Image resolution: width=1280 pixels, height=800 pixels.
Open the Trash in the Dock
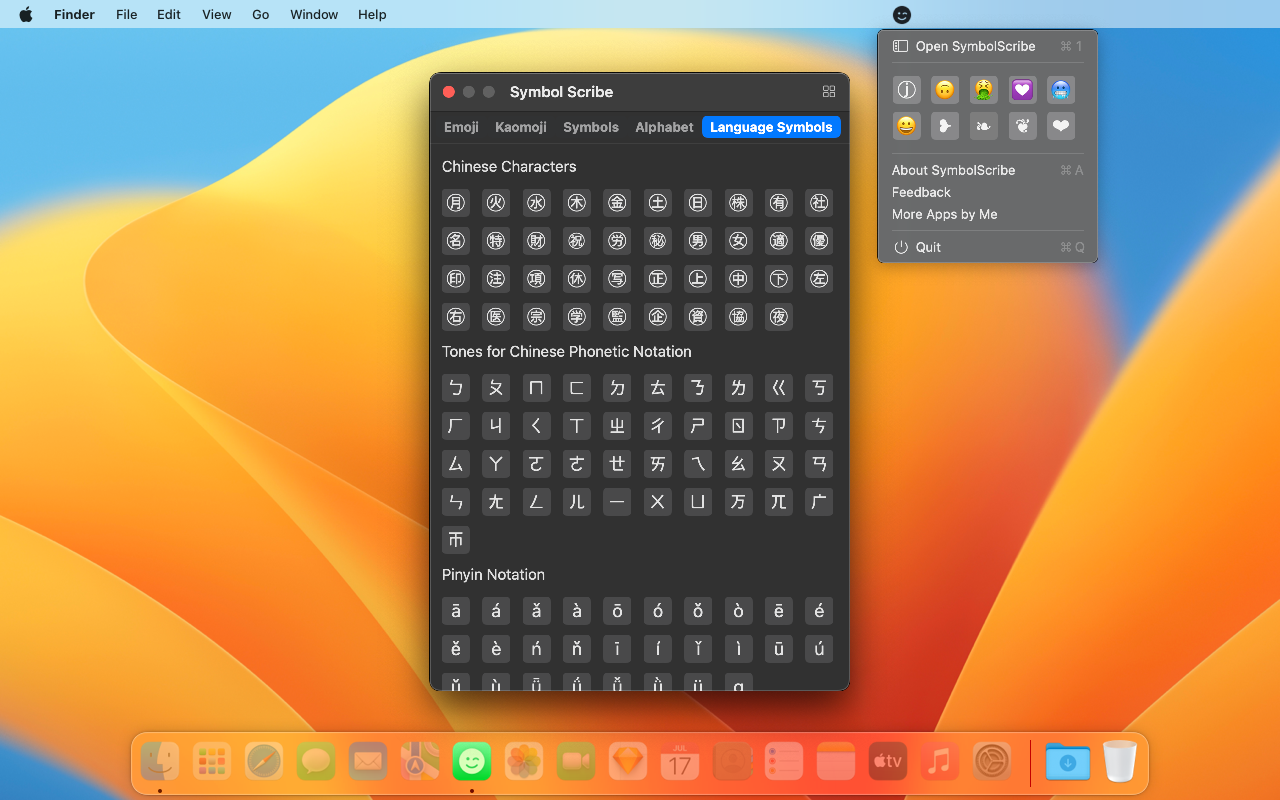tap(1120, 762)
